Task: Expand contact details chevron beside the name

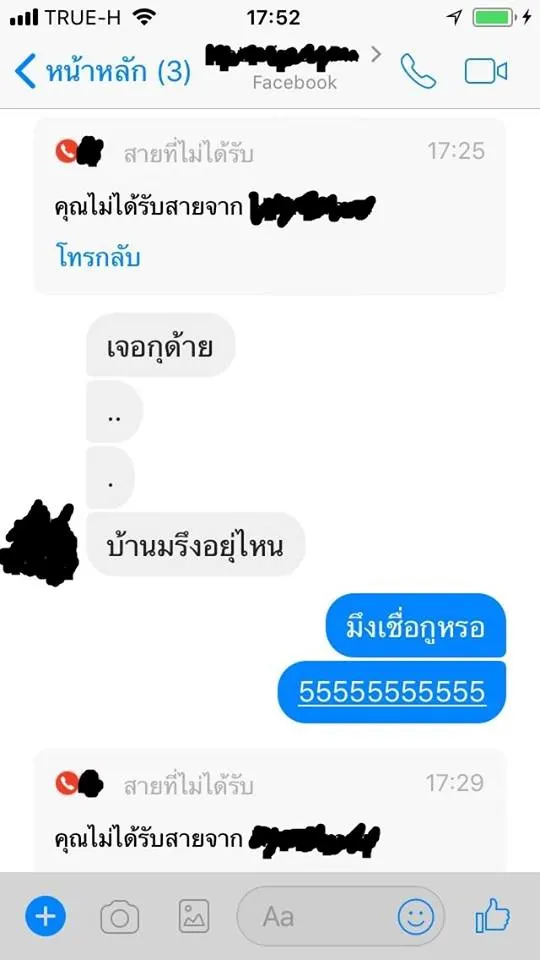Action: click(376, 55)
